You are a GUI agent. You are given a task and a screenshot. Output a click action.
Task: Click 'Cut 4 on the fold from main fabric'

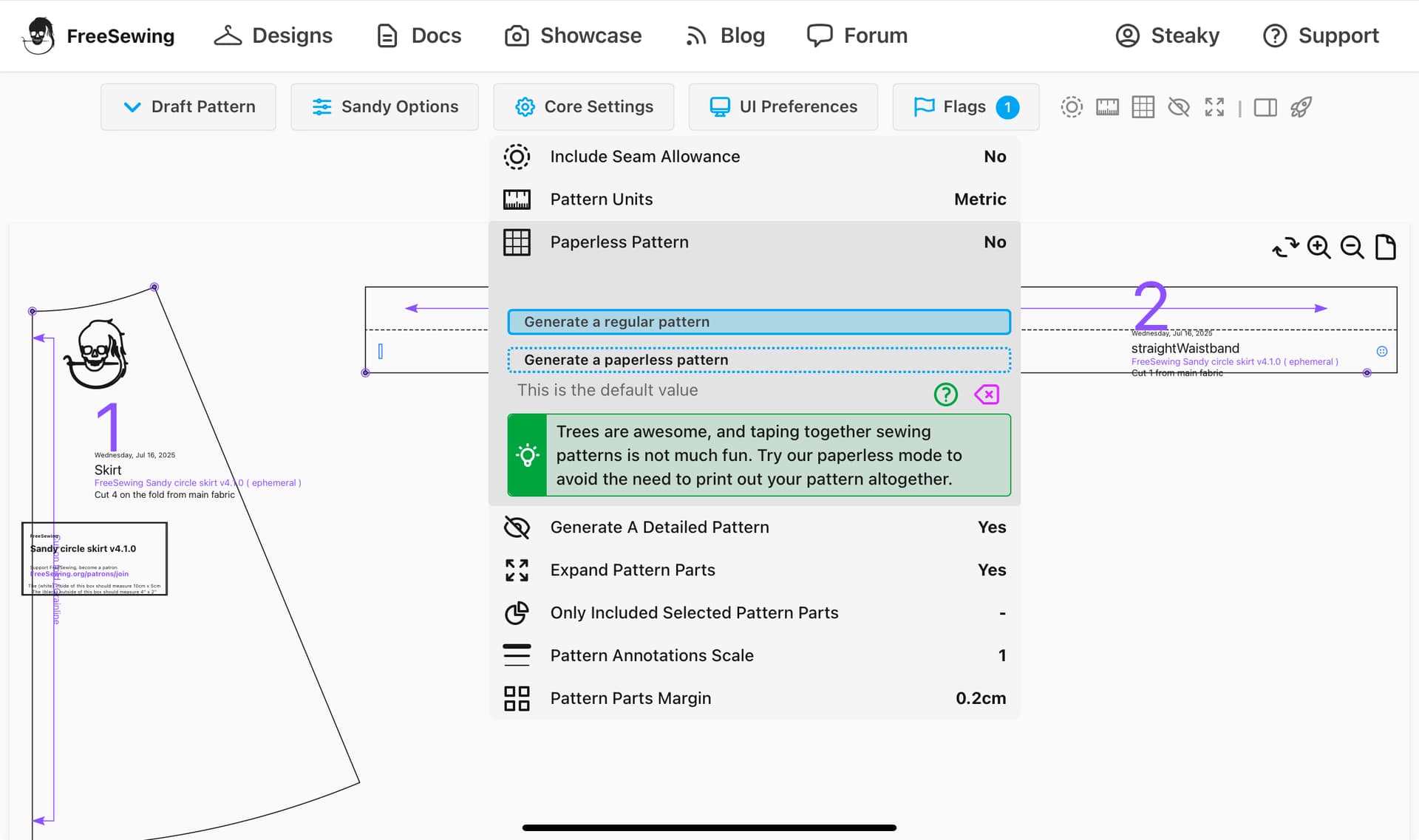coord(164,495)
